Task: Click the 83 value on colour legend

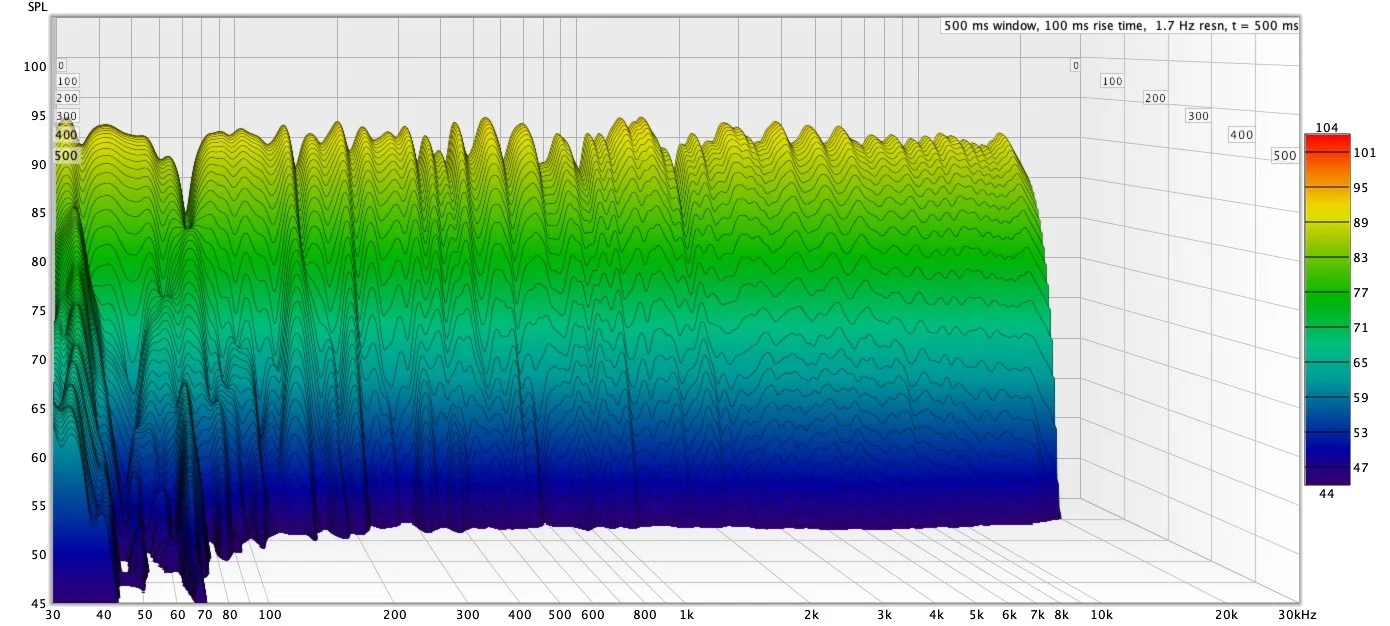Action: click(1361, 257)
